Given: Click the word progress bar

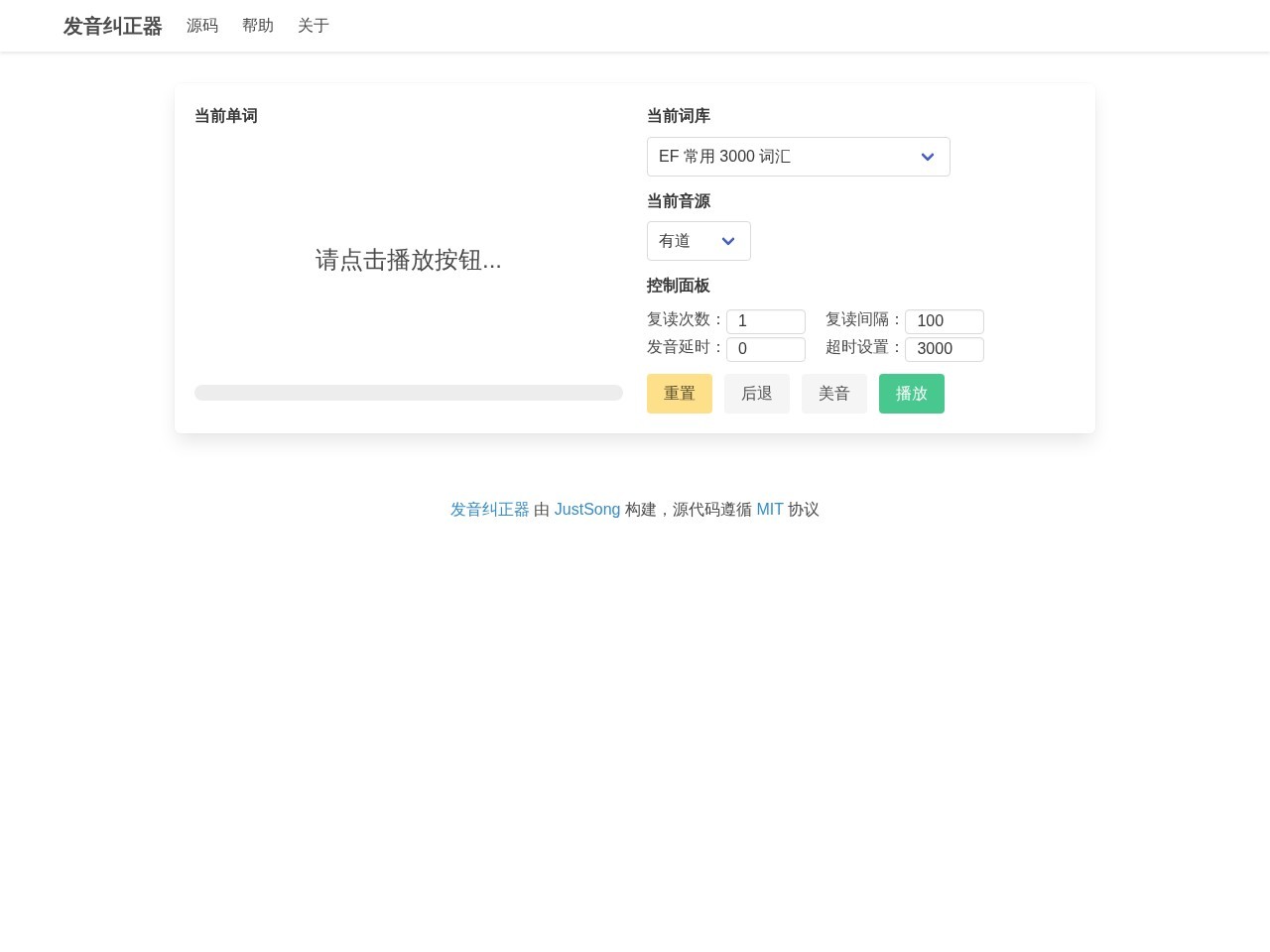Looking at the screenshot, I should 409,393.
